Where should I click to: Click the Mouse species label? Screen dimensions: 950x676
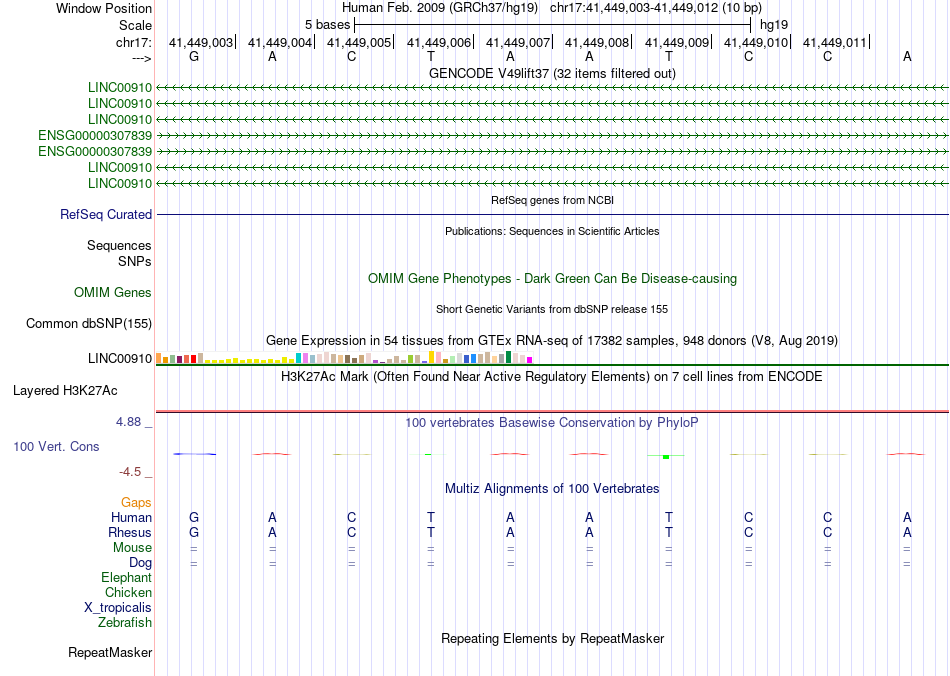pos(133,548)
